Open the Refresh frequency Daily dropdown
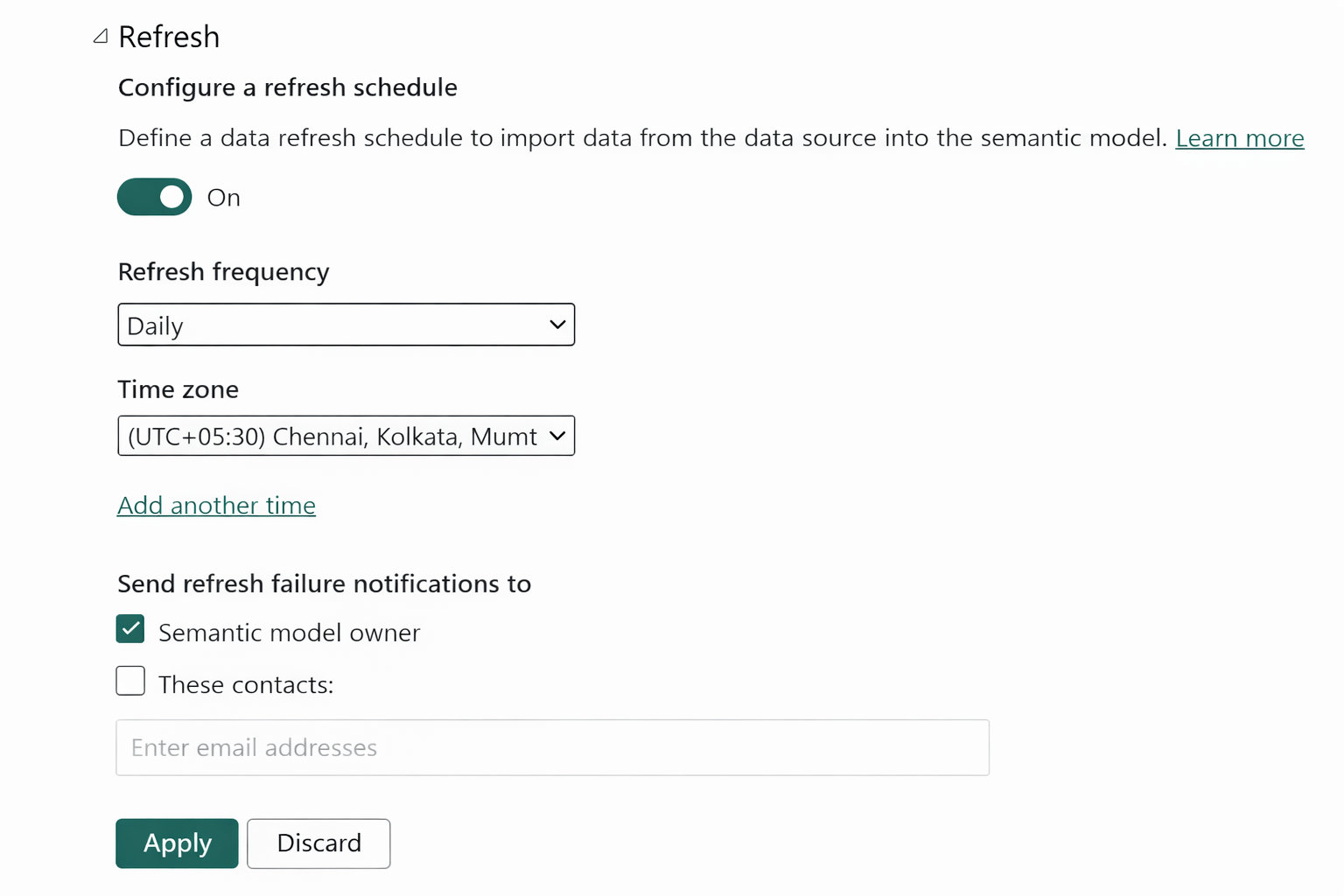This screenshot has width=1344, height=896. (x=346, y=325)
